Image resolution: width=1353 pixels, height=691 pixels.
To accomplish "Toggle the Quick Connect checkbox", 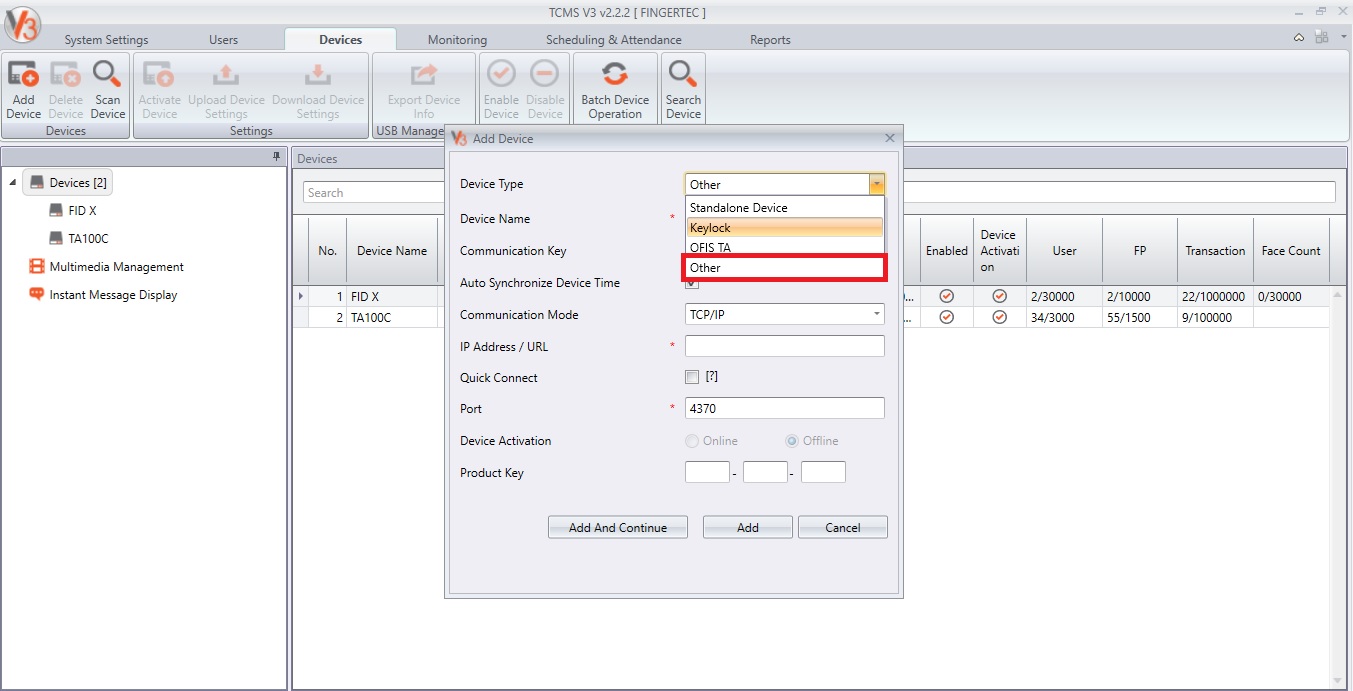I will coord(692,377).
